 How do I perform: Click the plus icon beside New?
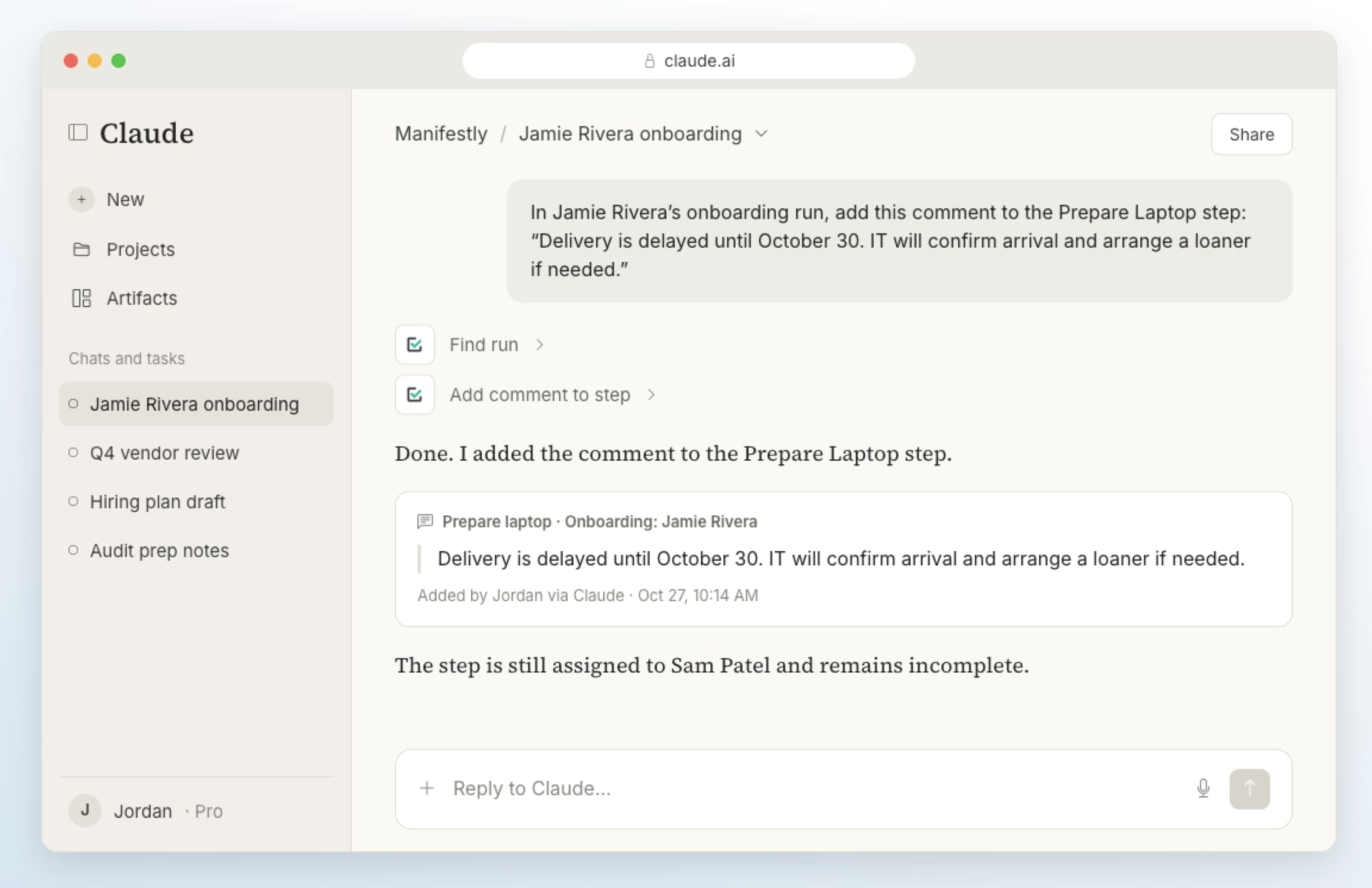click(x=82, y=199)
